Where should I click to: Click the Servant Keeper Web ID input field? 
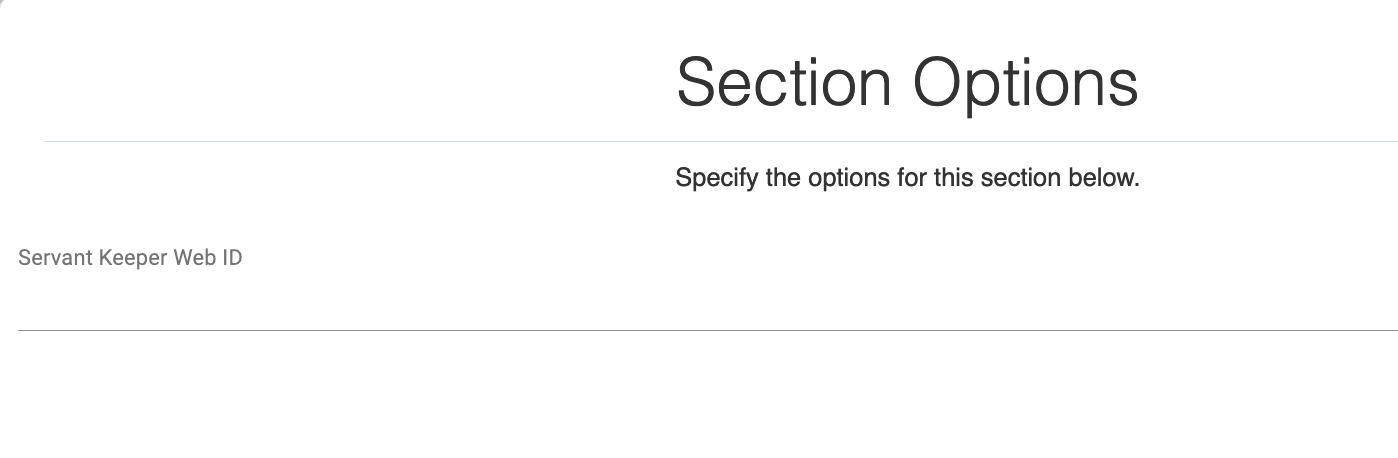click(x=700, y=305)
